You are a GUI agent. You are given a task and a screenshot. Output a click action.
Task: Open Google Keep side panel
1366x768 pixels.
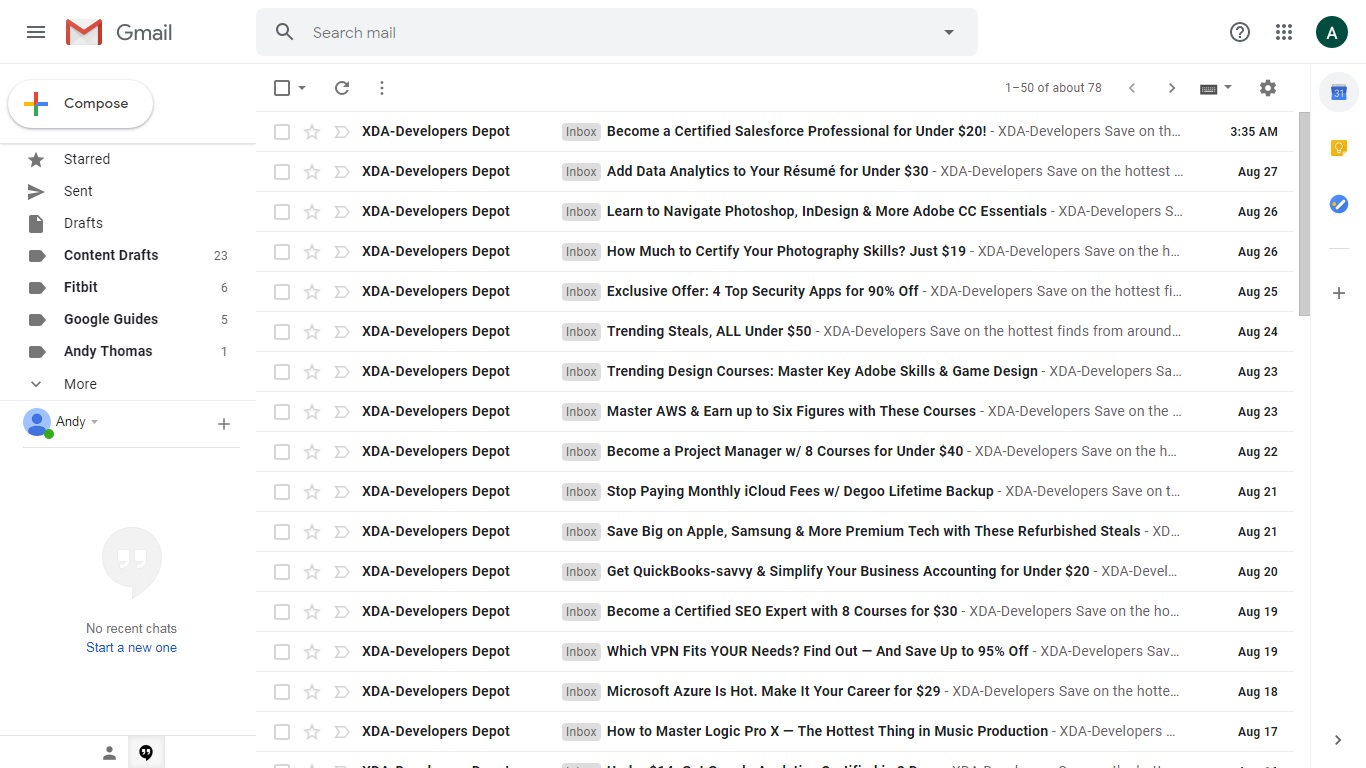tap(1339, 149)
